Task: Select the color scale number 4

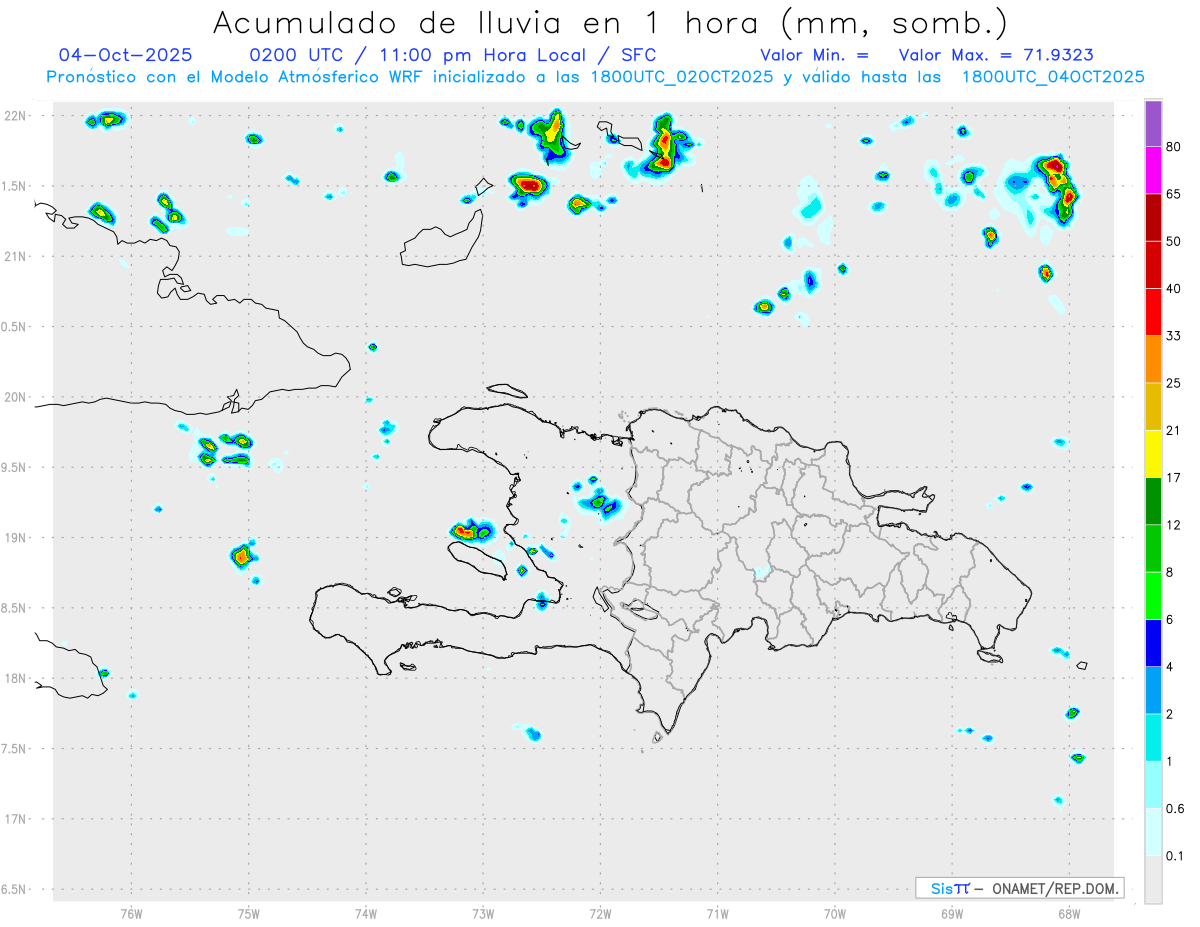Action: click(x=1170, y=666)
